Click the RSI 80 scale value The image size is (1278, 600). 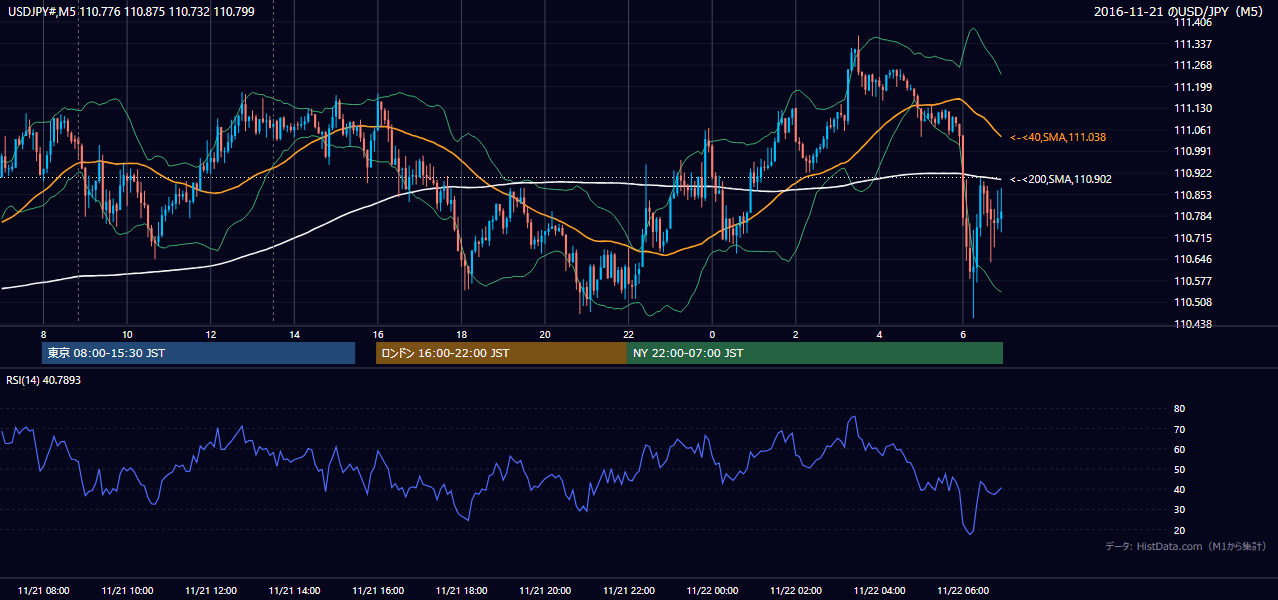(x=1179, y=409)
